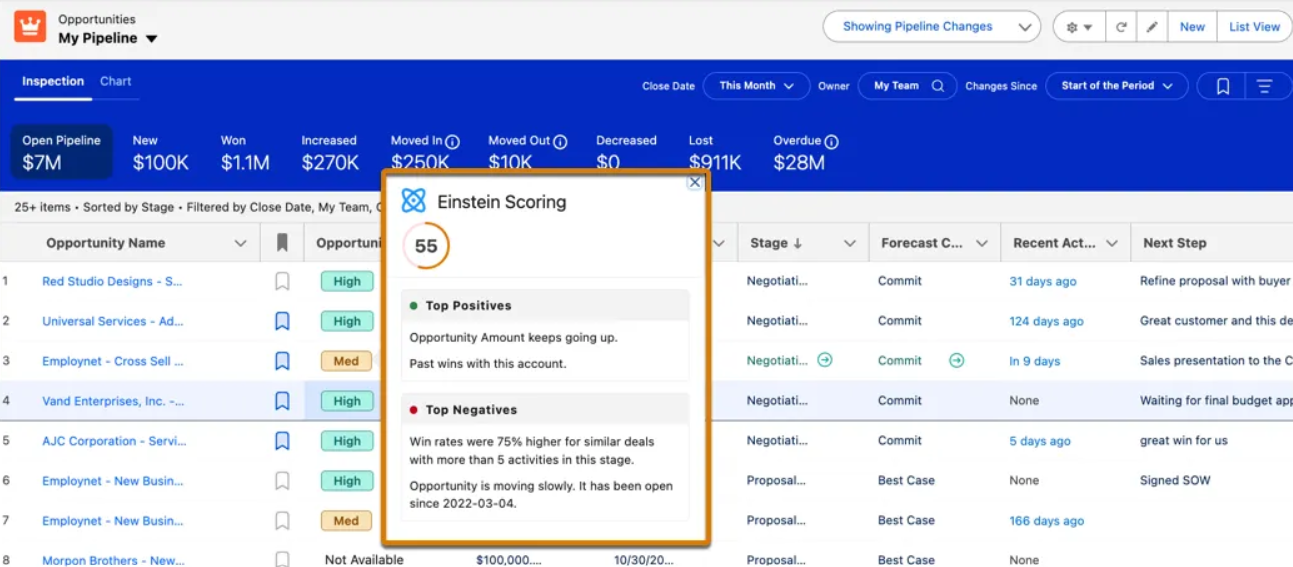Expand the My Pipeline list dropdown
The image size is (1293, 567).
[x=152, y=39]
